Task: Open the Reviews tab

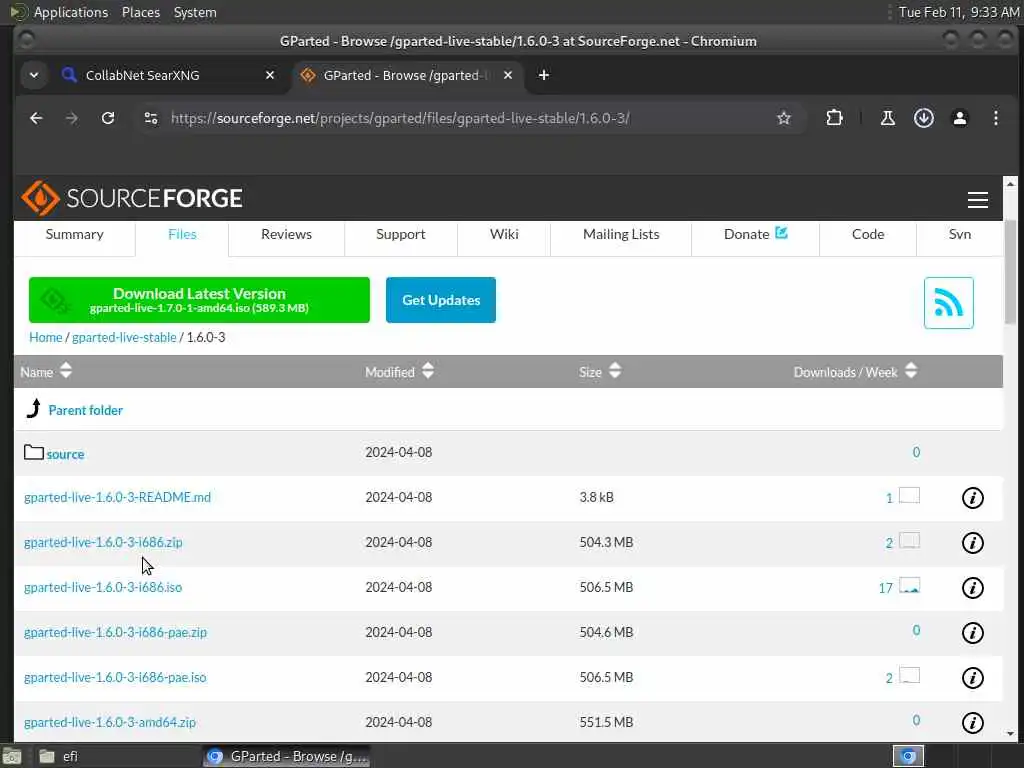Action: point(286,234)
